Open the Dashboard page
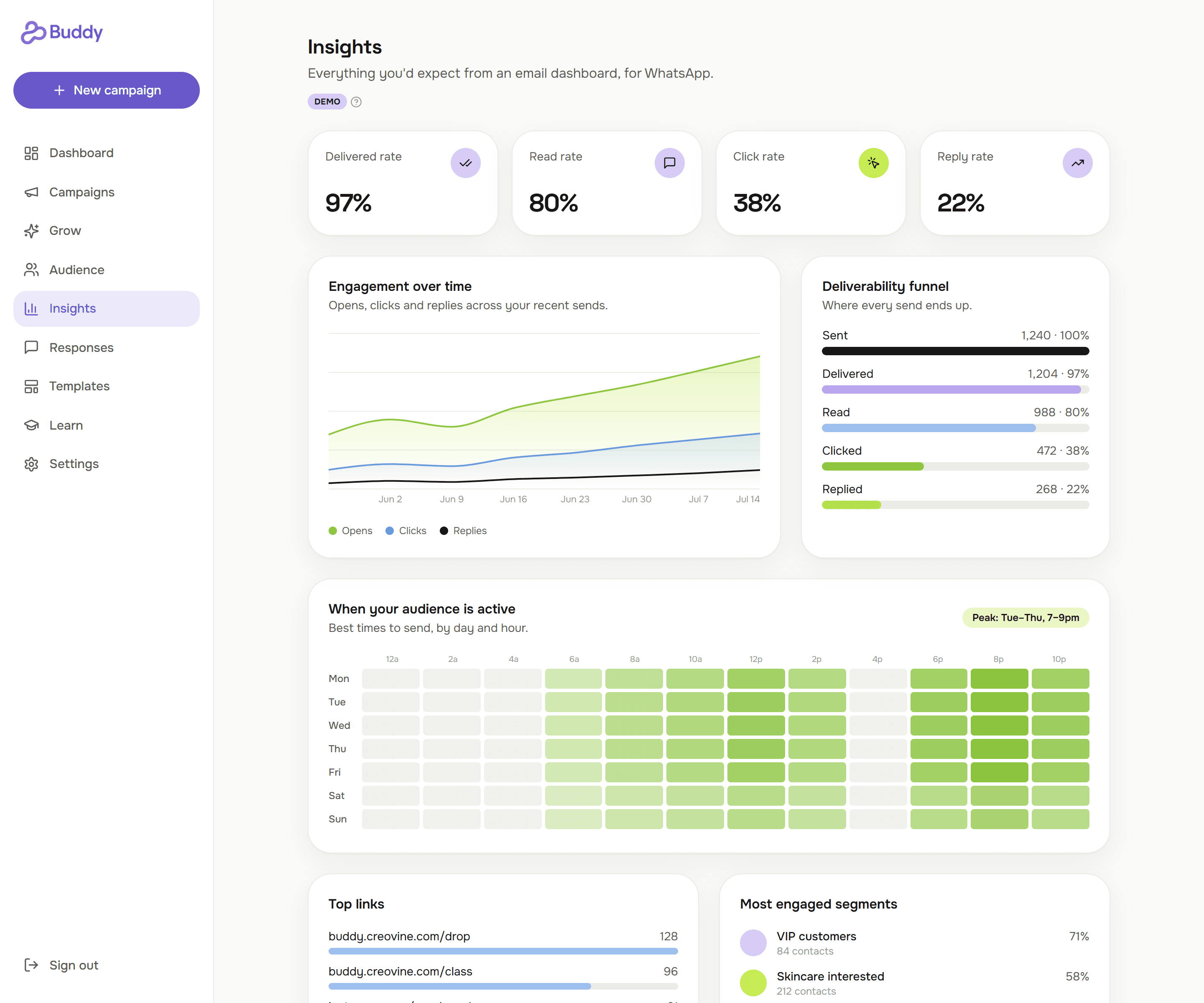Screen dimensions: 1204x1003 [x=107, y=153]
